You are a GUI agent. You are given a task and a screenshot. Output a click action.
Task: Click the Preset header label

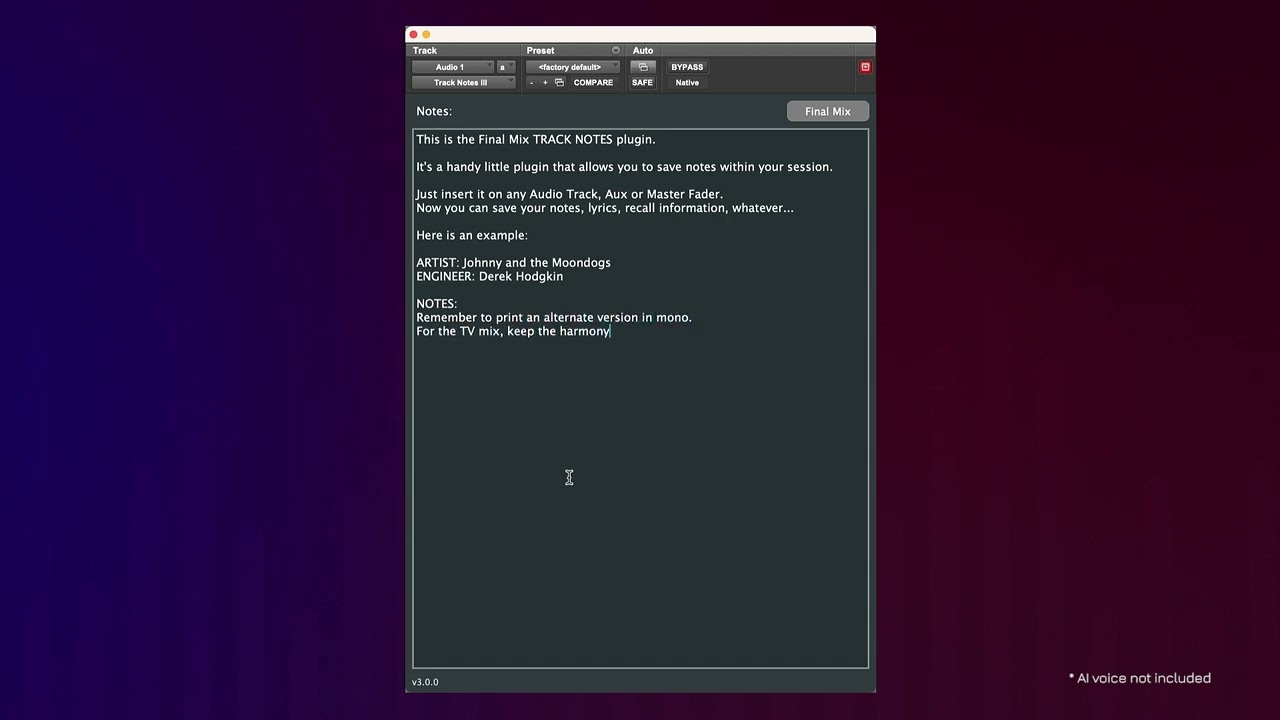(540, 50)
